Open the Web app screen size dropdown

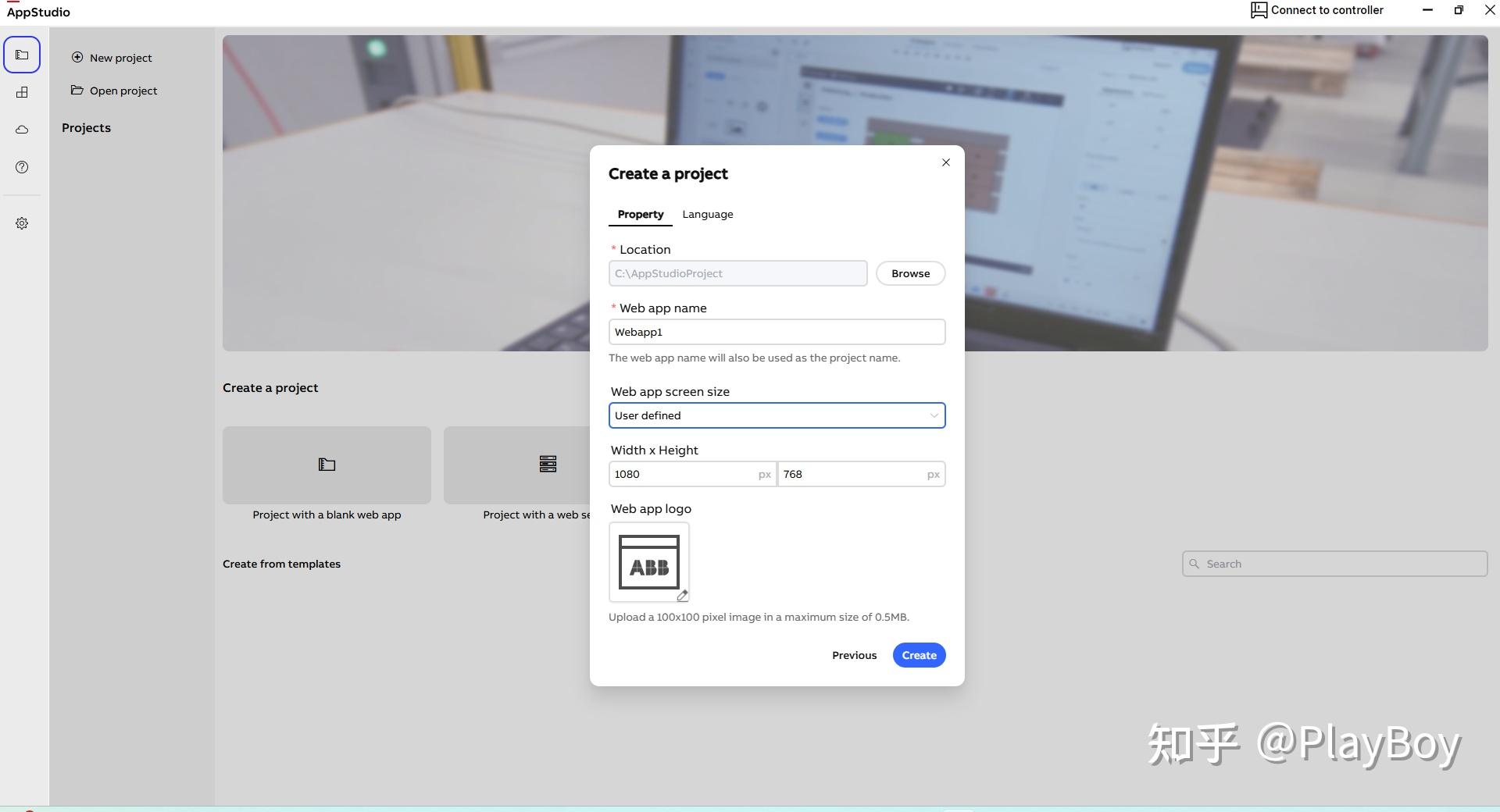[x=777, y=415]
